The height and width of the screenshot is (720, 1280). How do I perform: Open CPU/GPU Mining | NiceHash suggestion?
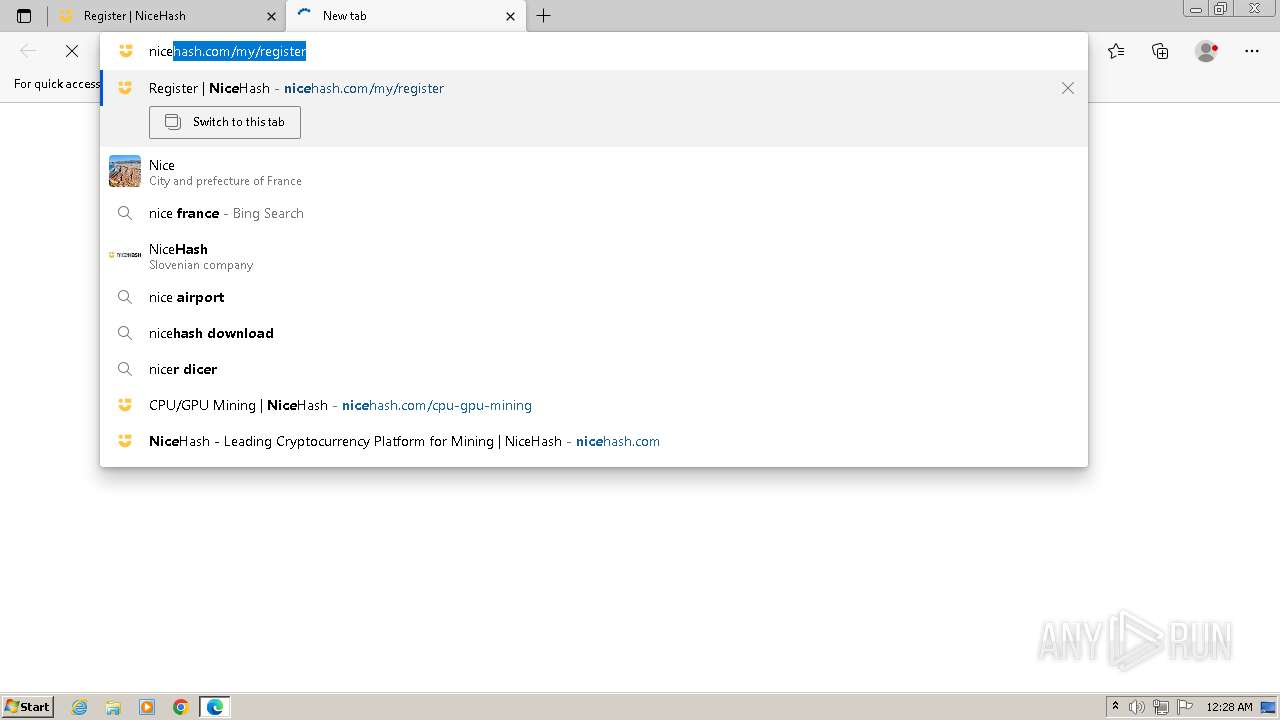coord(594,405)
